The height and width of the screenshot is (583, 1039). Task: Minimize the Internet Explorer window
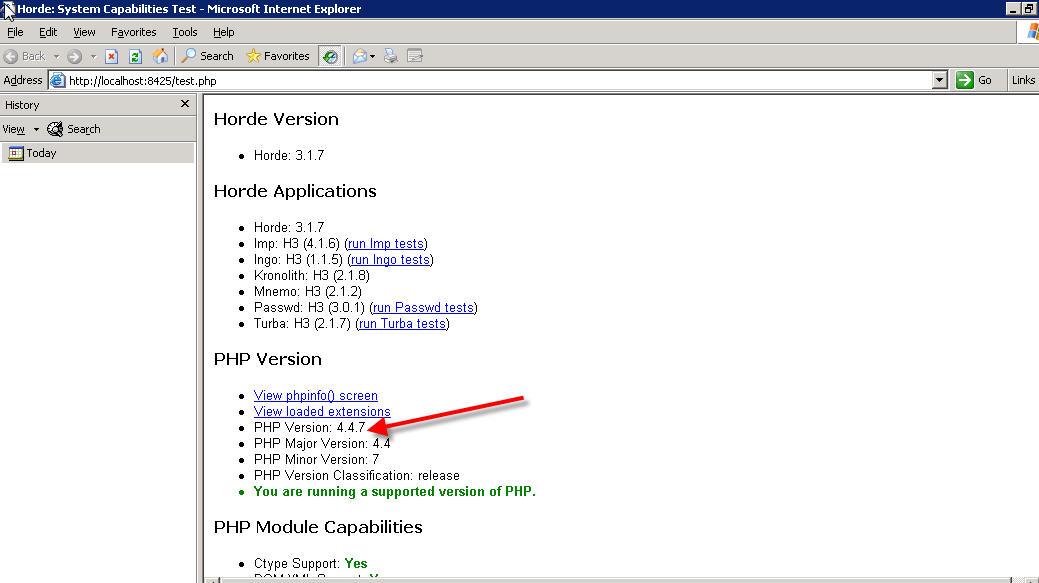tap(1012, 9)
